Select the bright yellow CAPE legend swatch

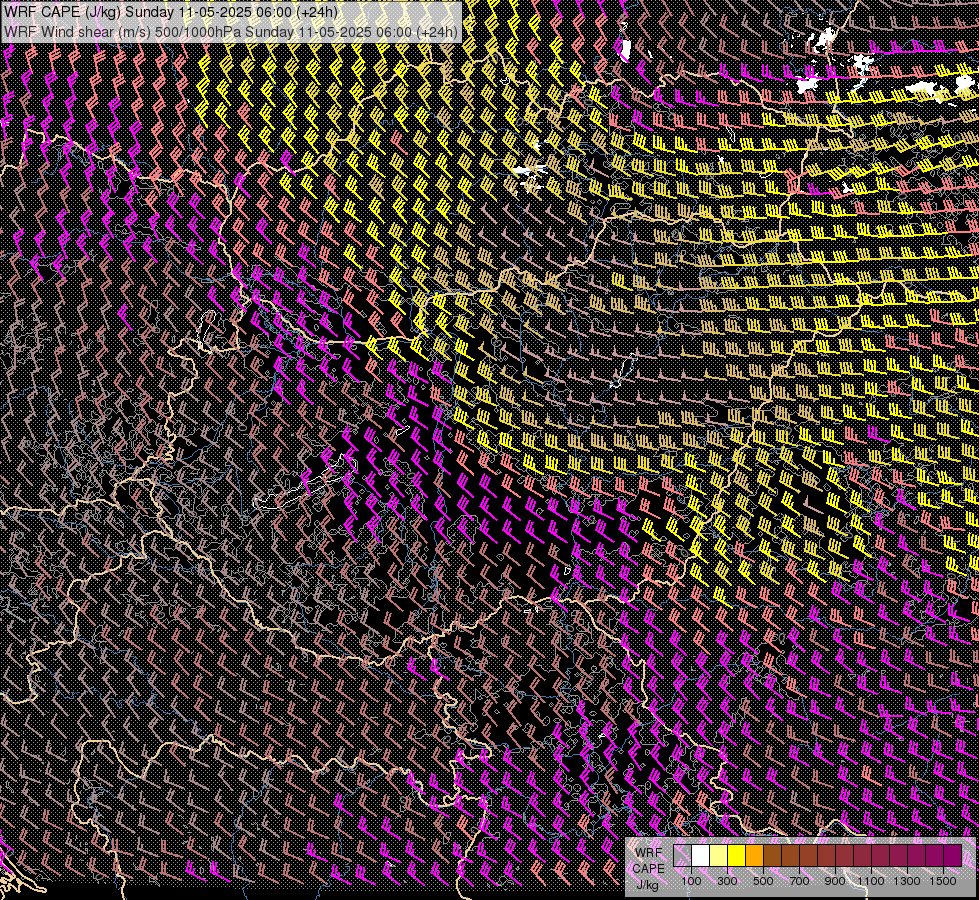737,855
